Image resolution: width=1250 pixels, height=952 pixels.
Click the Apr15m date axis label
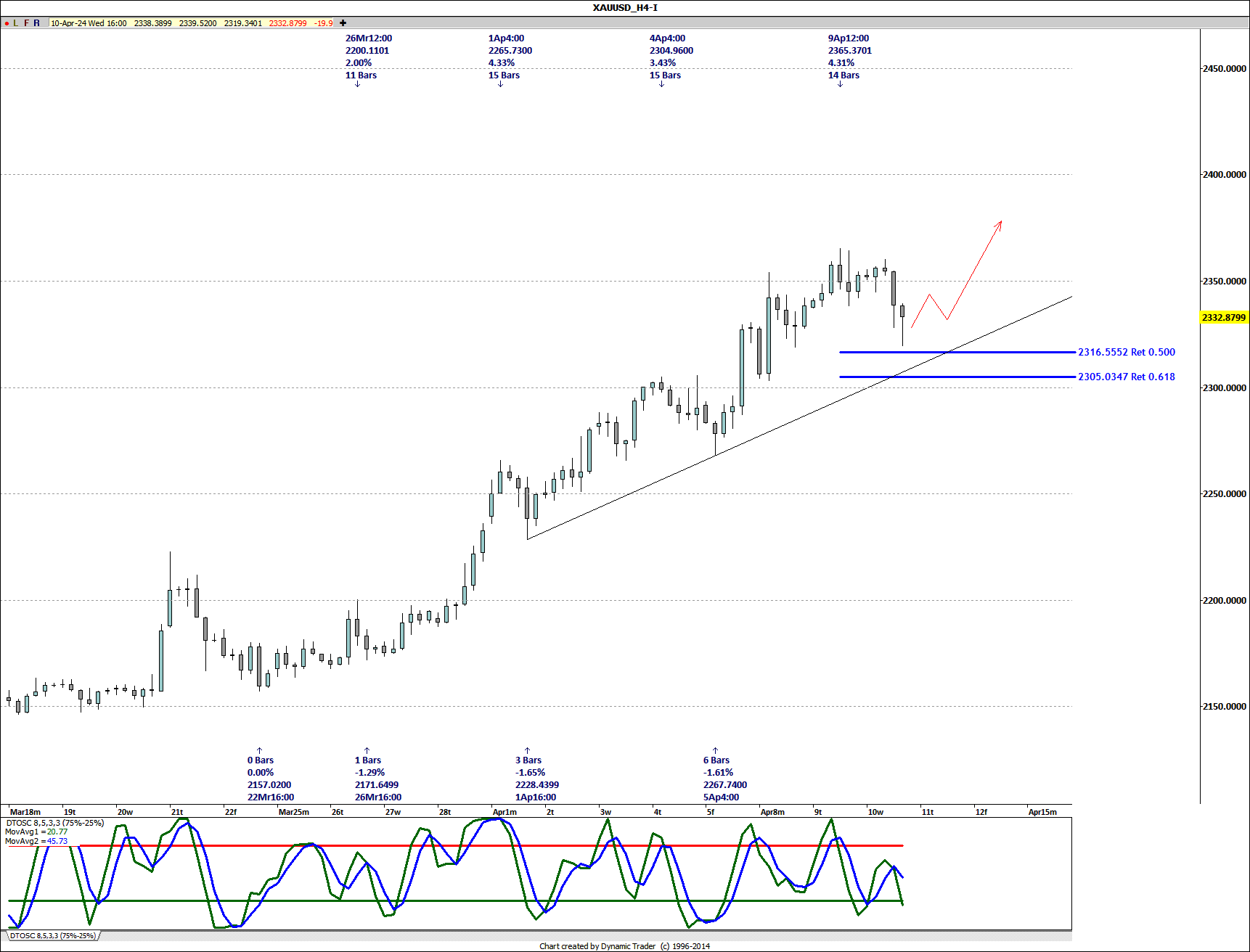(1042, 812)
